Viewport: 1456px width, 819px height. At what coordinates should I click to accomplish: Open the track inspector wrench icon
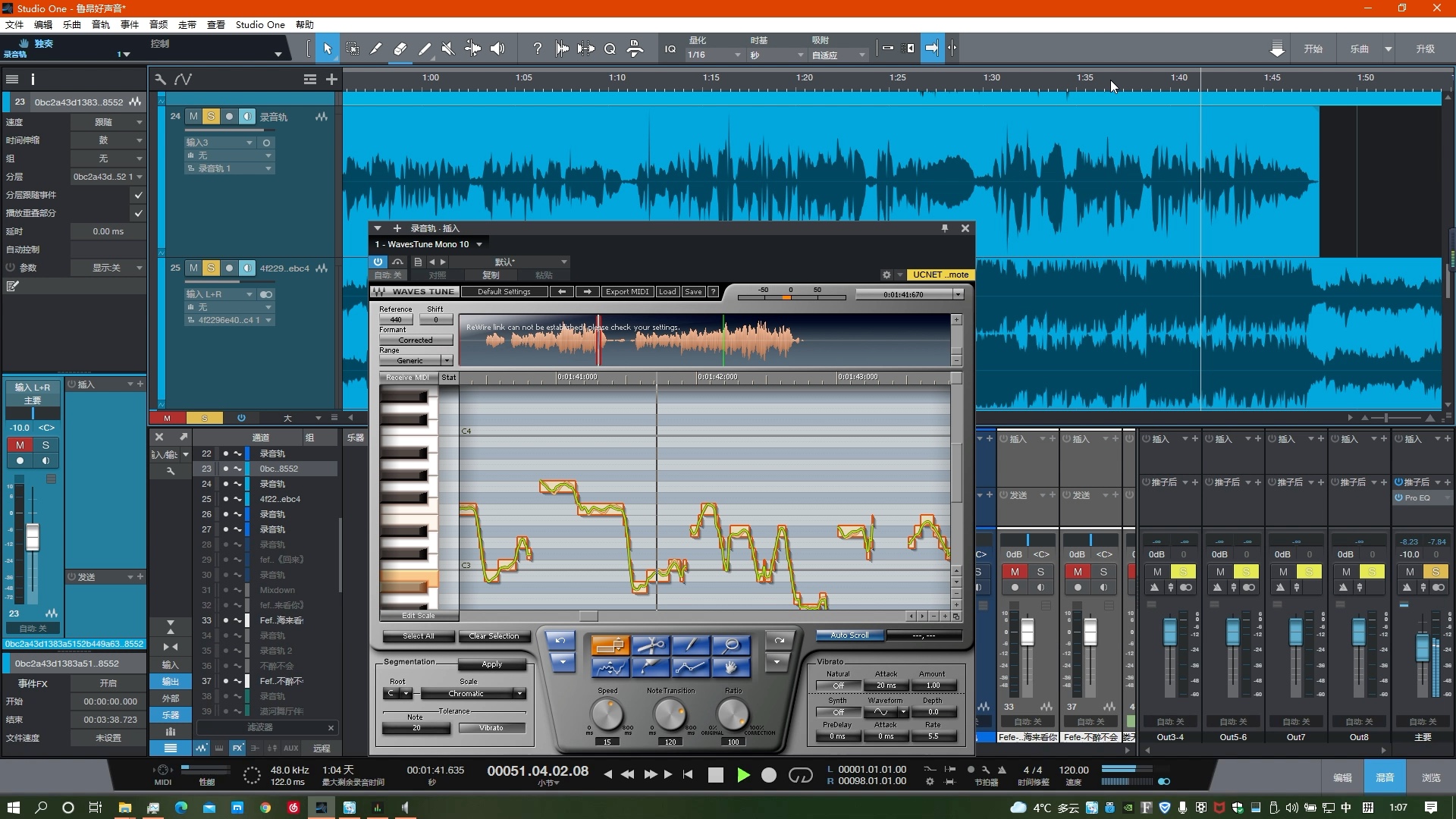coord(160,79)
